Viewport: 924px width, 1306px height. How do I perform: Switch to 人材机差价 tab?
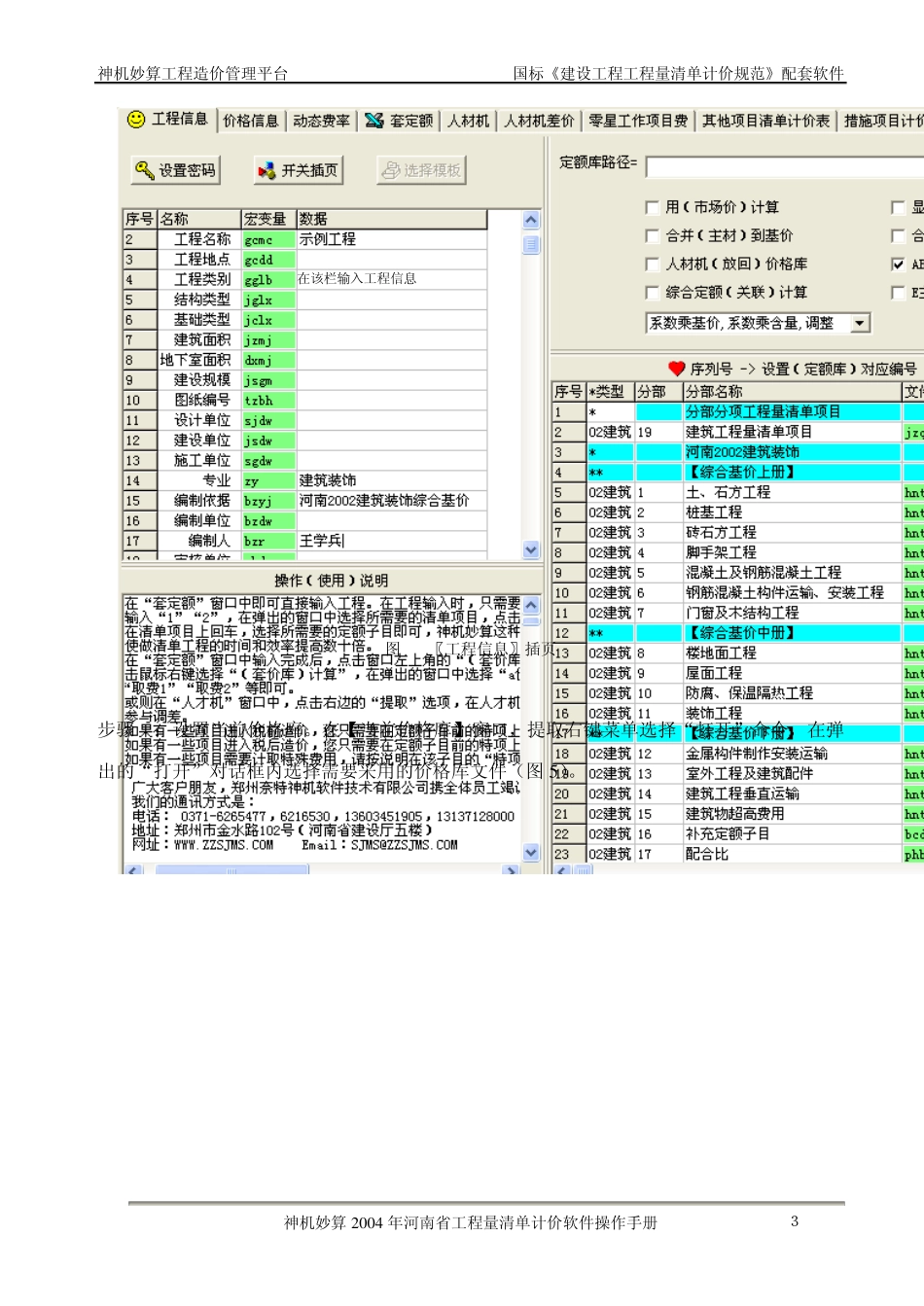click(539, 121)
